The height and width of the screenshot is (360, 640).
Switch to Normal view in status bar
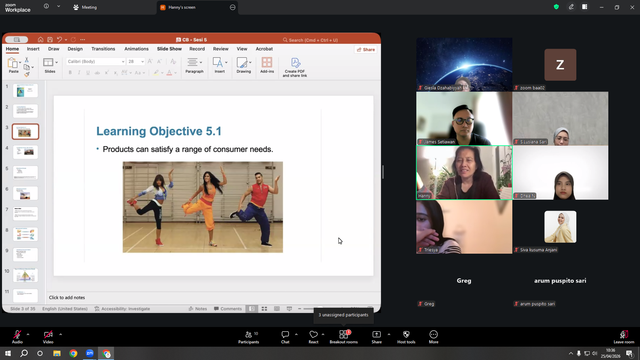pyautogui.click(x=252, y=309)
